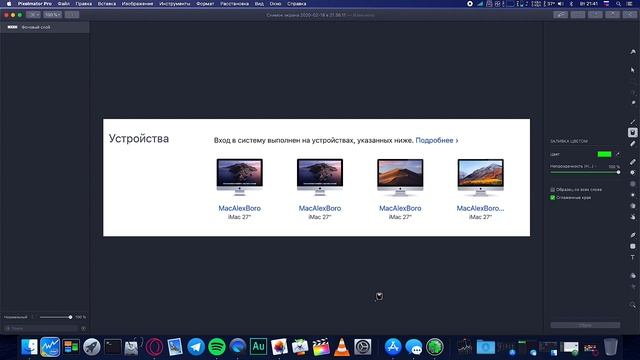Open Terminal from the Dock

coord(113,347)
